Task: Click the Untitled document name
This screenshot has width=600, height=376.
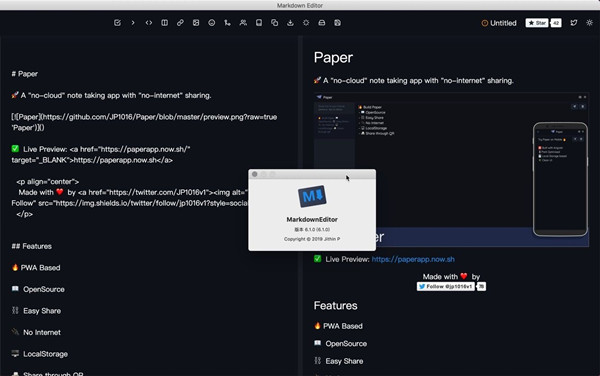Action: pos(503,23)
